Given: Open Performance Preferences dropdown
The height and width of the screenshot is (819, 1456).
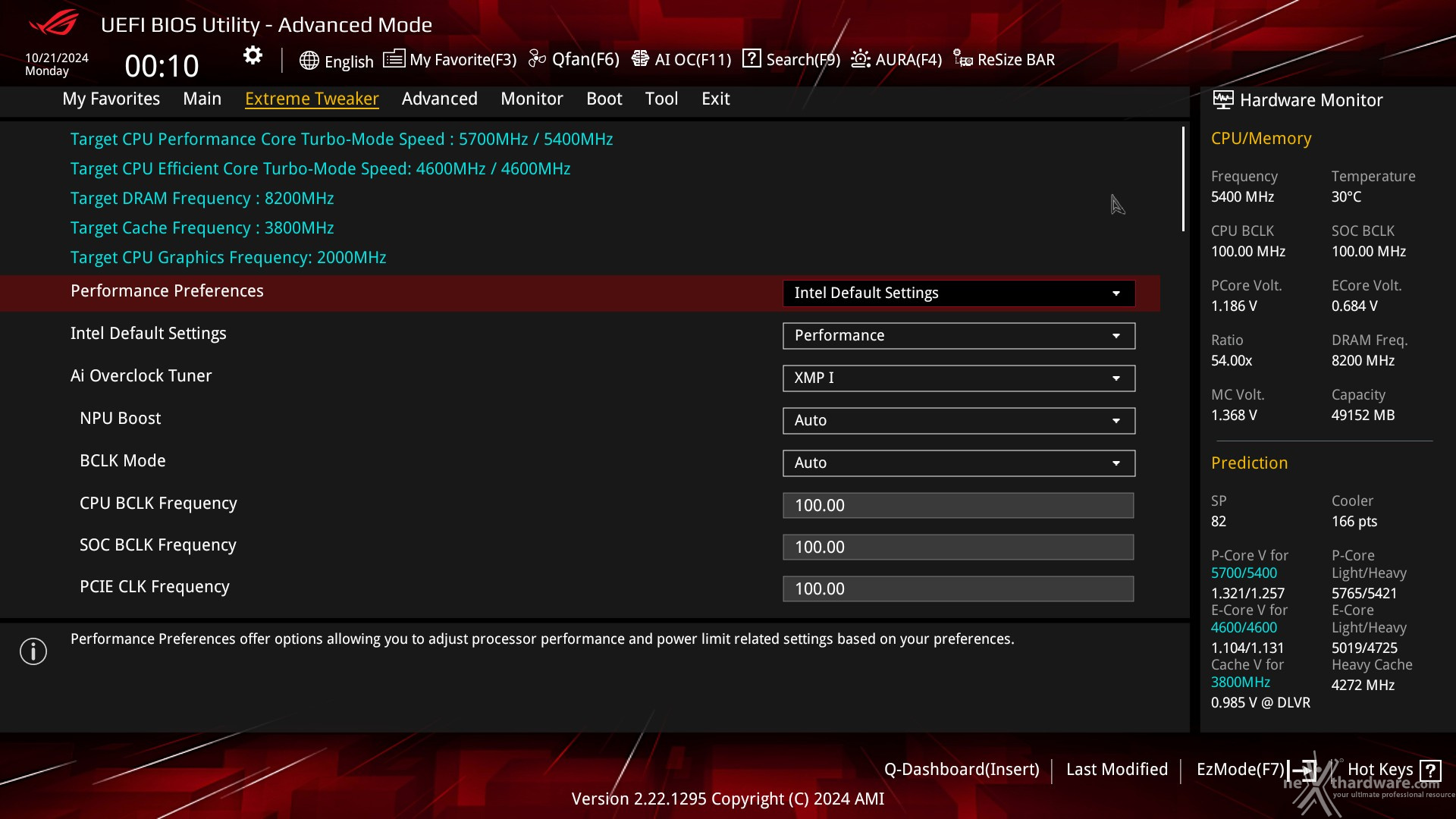Looking at the screenshot, I should coord(959,293).
